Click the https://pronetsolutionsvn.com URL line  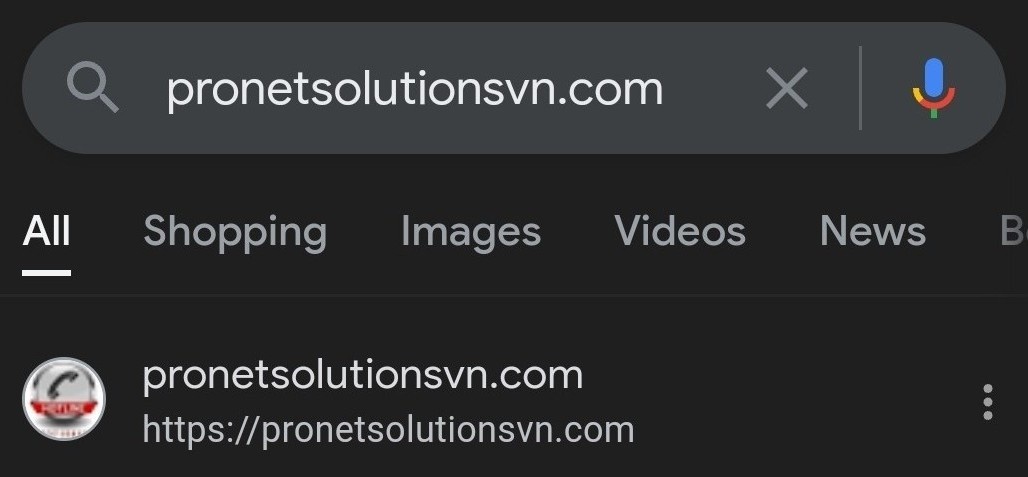click(x=388, y=430)
